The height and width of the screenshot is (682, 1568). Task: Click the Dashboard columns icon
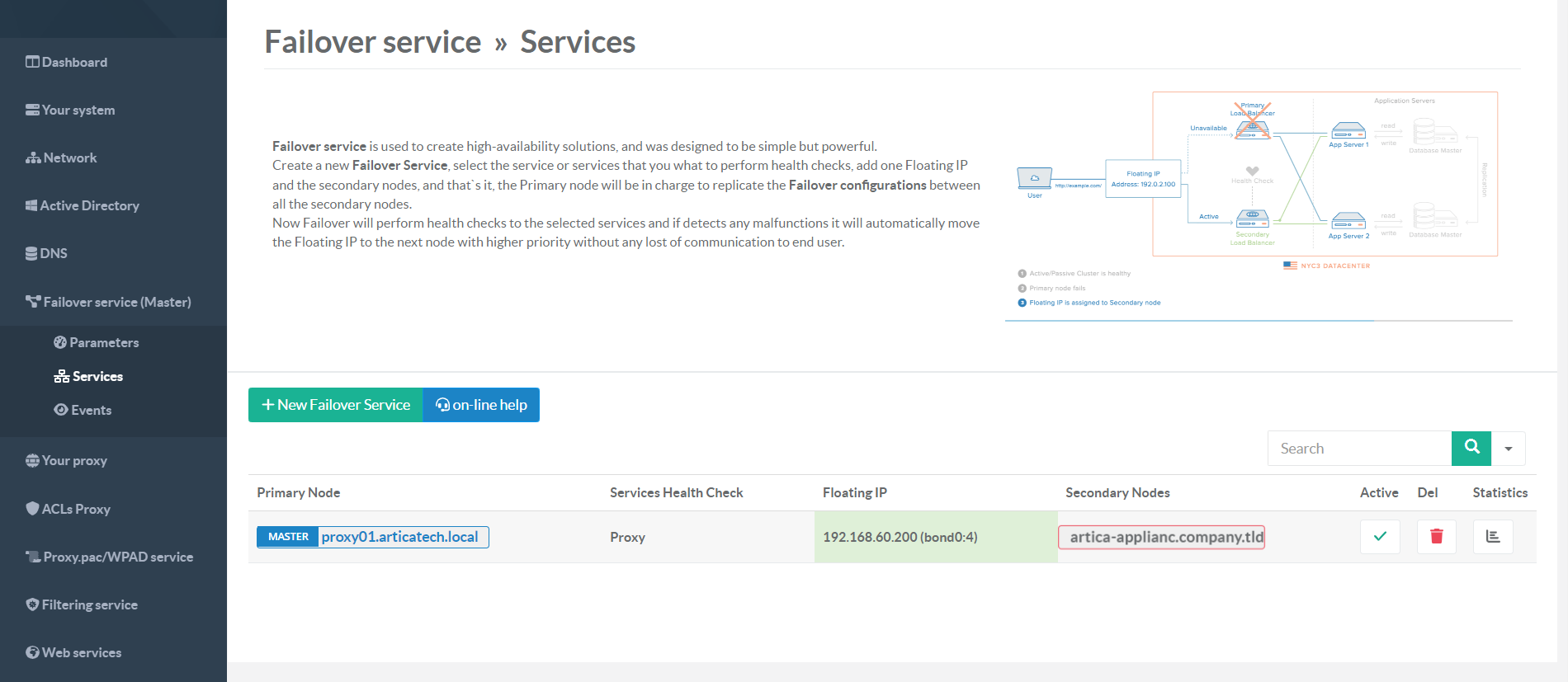pos(32,62)
